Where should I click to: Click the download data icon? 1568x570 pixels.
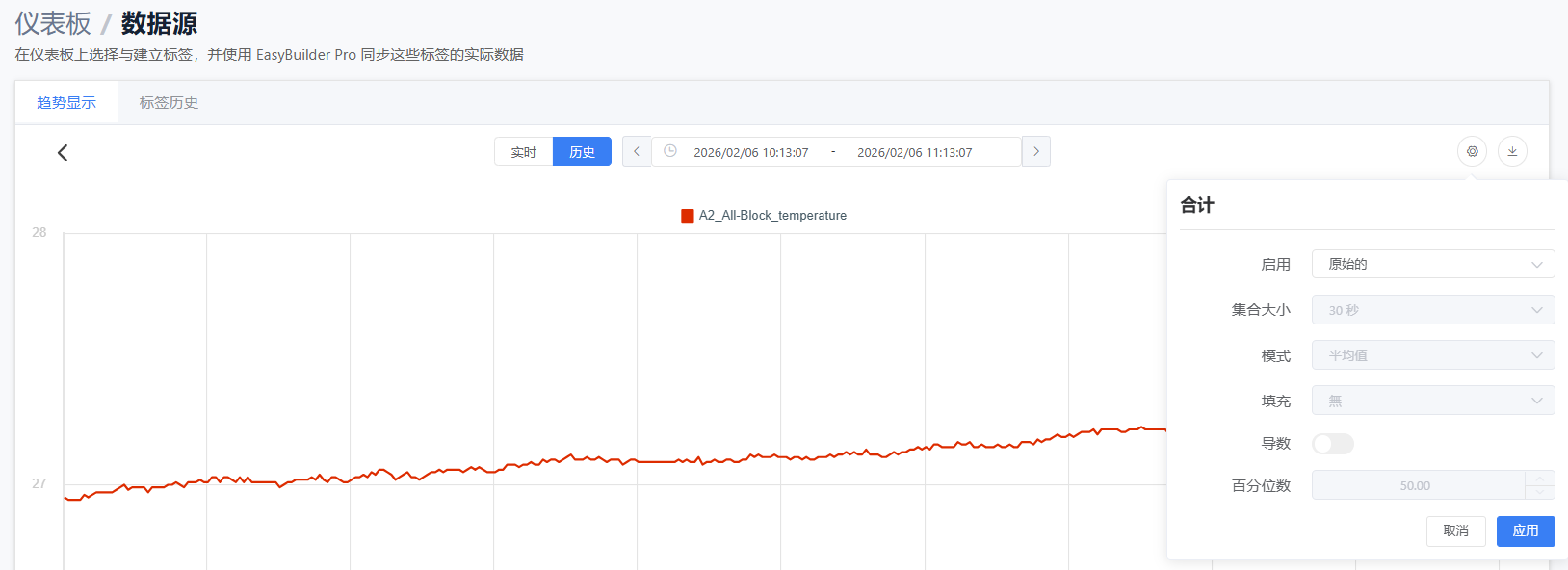pyautogui.click(x=1512, y=151)
